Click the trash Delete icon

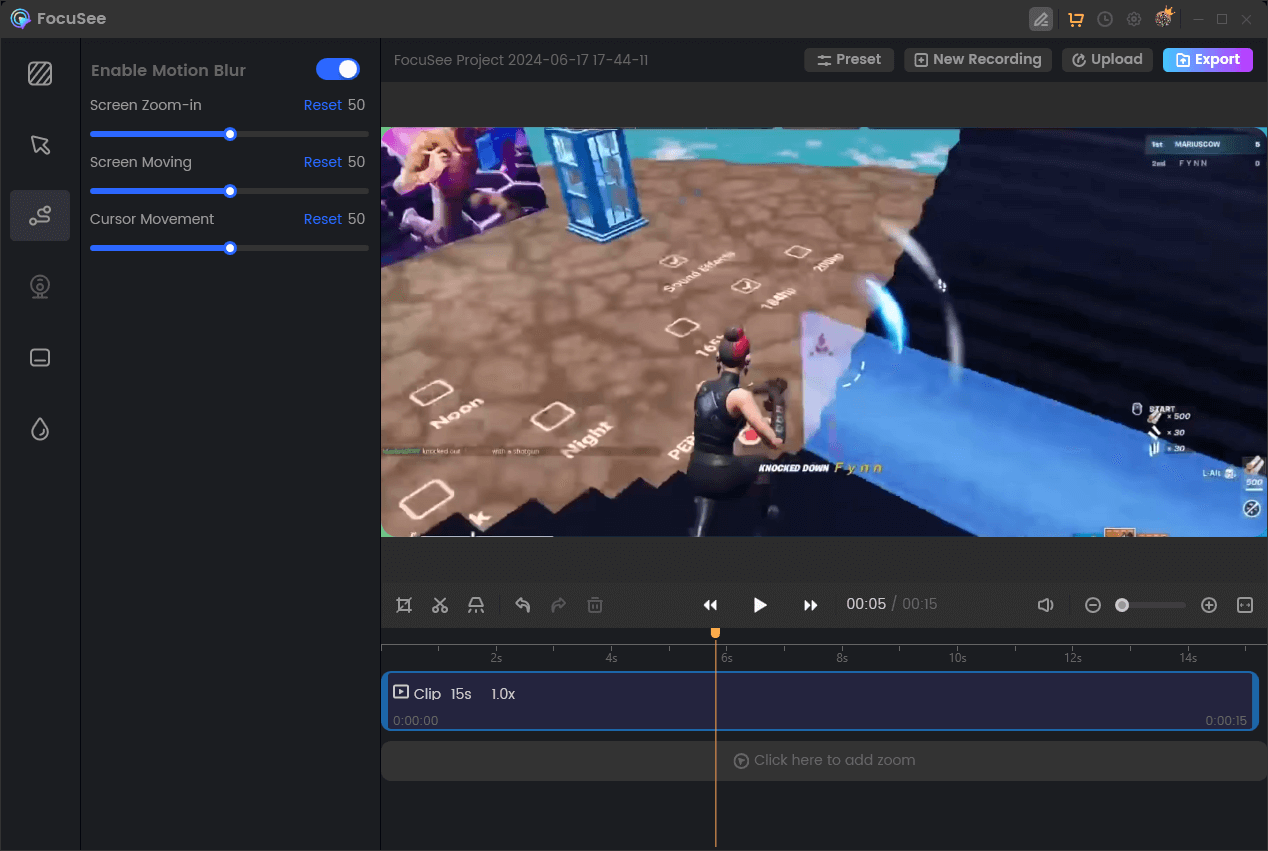595,605
